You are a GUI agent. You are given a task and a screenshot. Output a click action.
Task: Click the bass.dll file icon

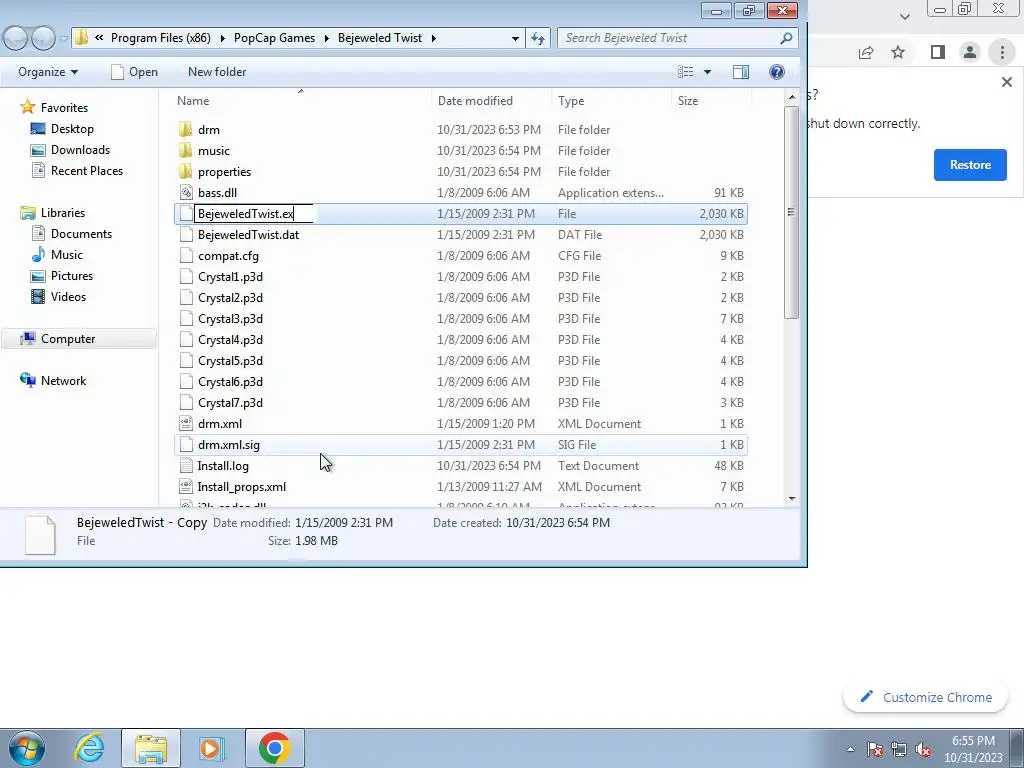186,192
